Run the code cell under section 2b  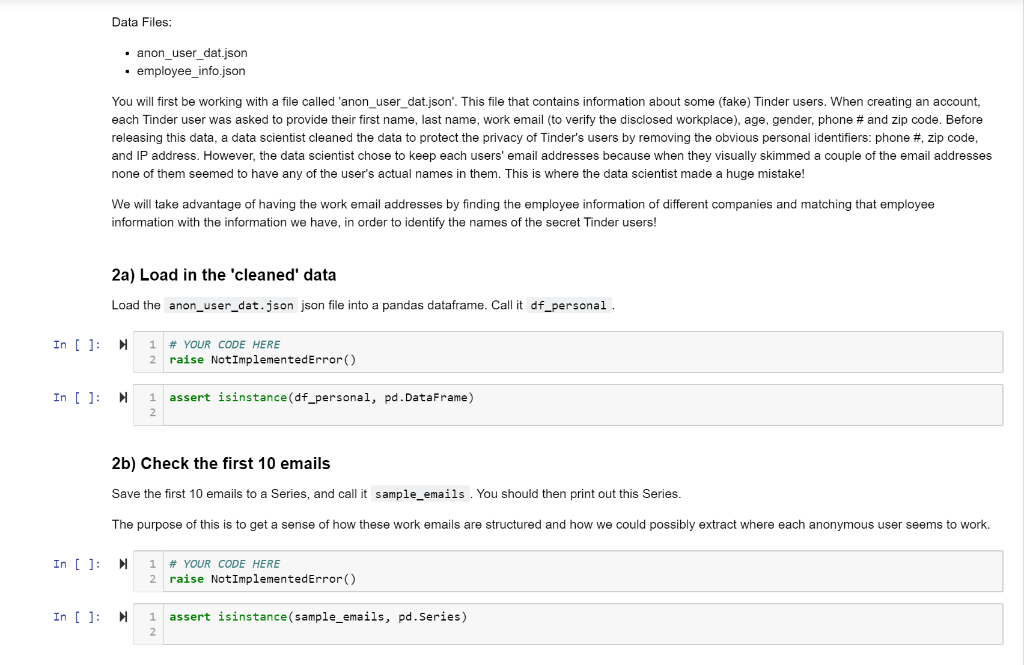pyautogui.click(x=121, y=563)
